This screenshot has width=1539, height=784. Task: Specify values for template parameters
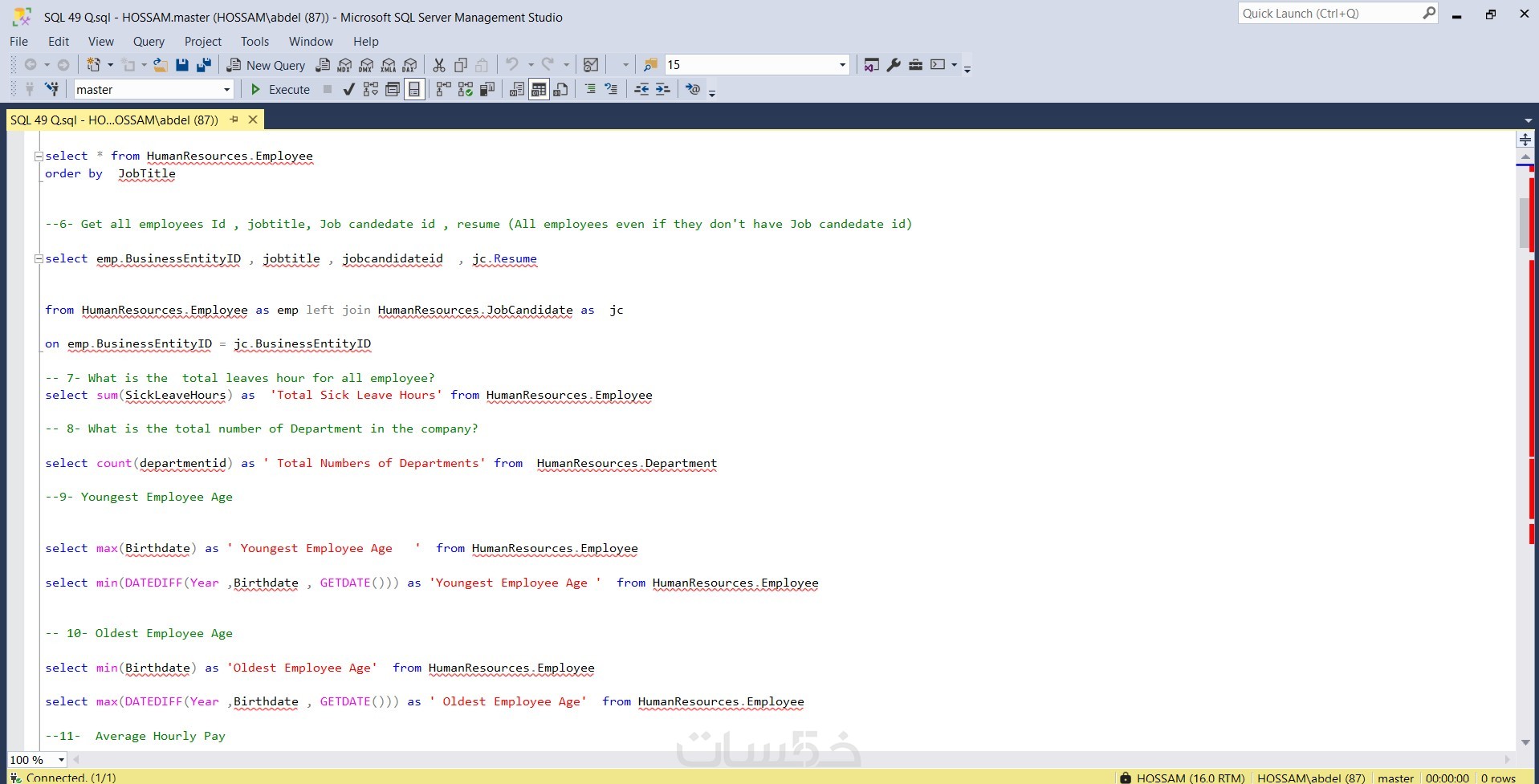(x=693, y=89)
